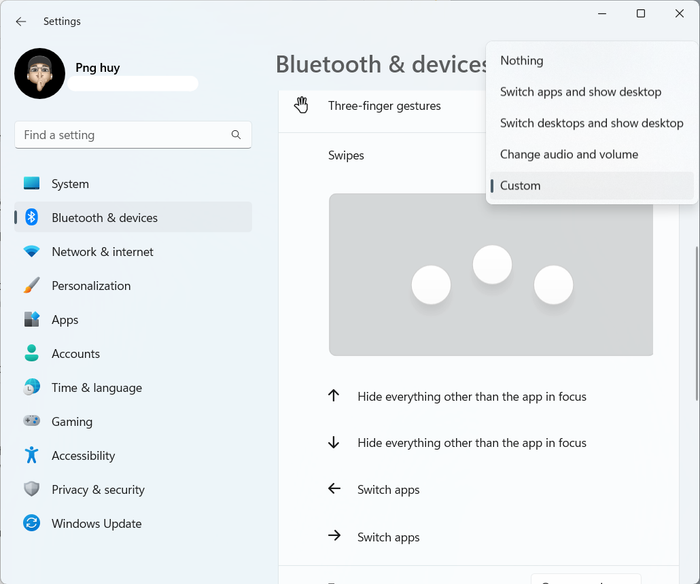This screenshot has height=584, width=700.
Task: Click the search magnifier icon
Action: (236, 134)
